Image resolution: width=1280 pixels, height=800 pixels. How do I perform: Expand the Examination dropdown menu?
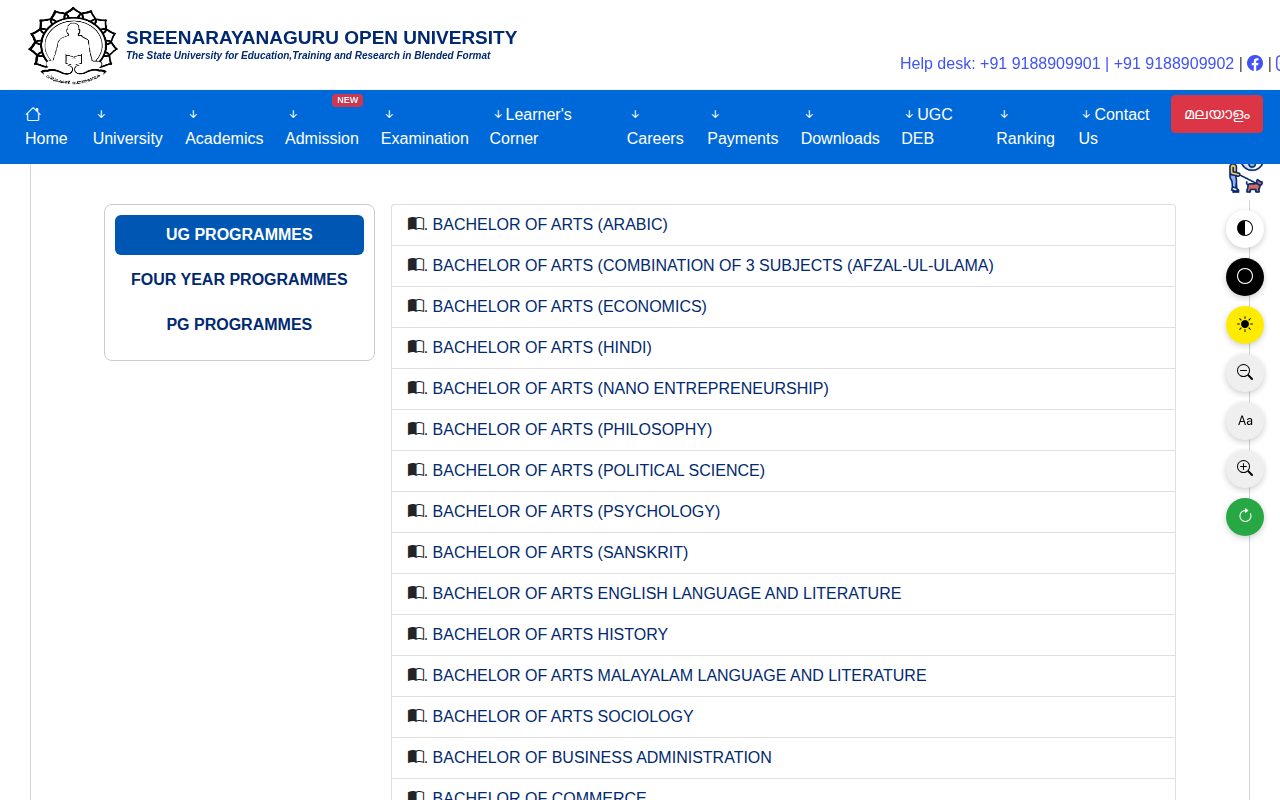tap(424, 127)
